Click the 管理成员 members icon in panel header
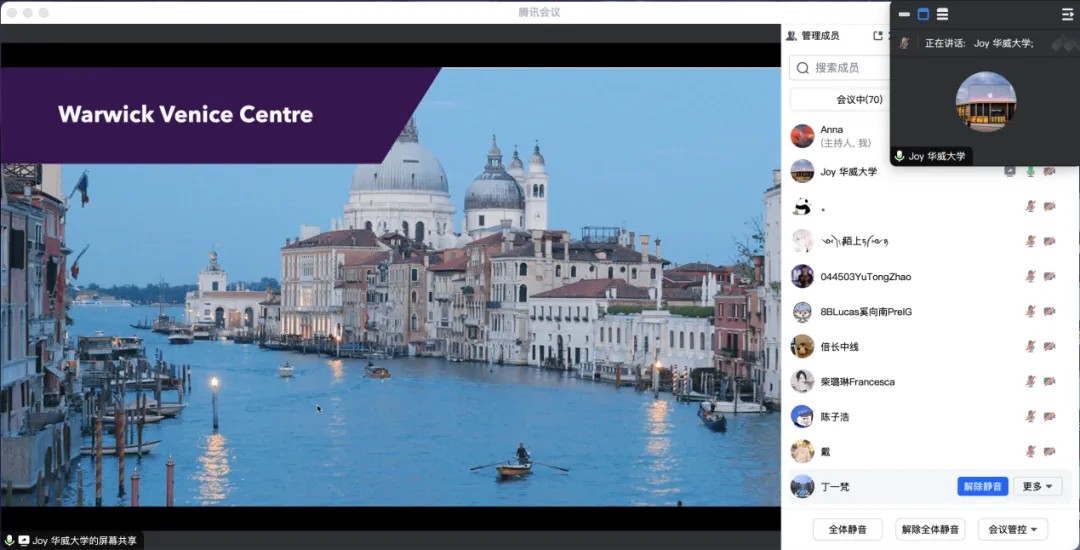This screenshot has width=1080, height=550. 791,36
